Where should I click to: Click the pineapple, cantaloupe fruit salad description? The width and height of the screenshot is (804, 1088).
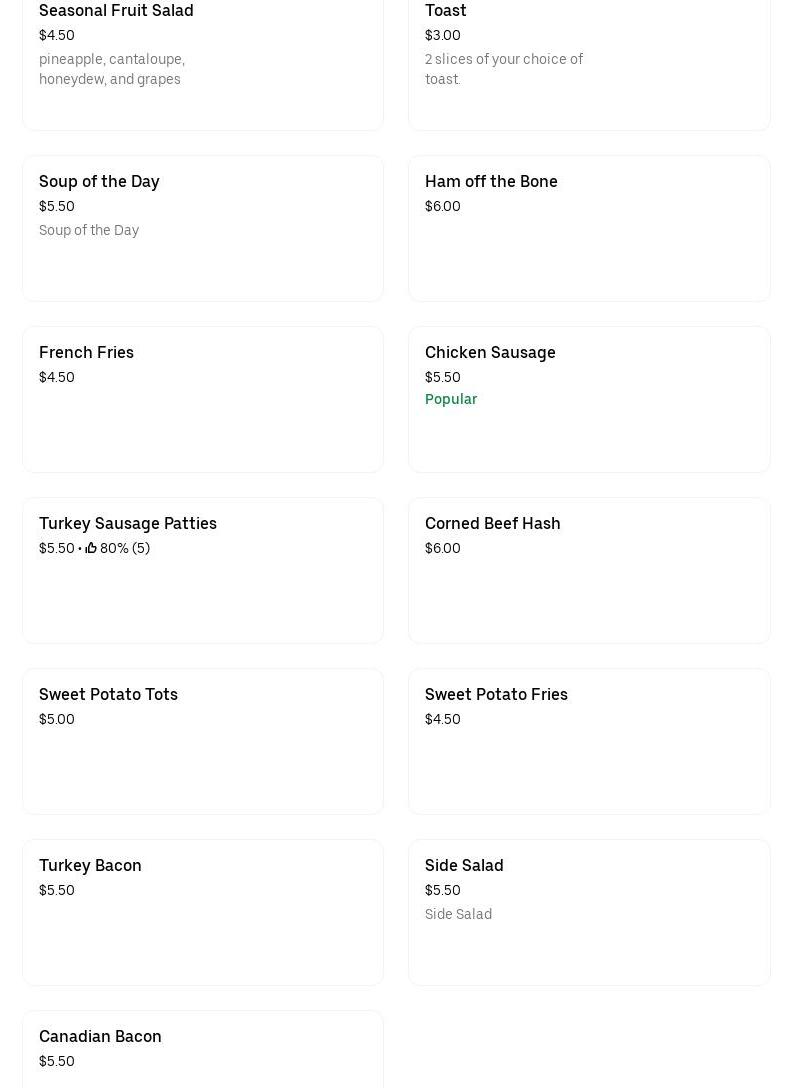(x=112, y=69)
